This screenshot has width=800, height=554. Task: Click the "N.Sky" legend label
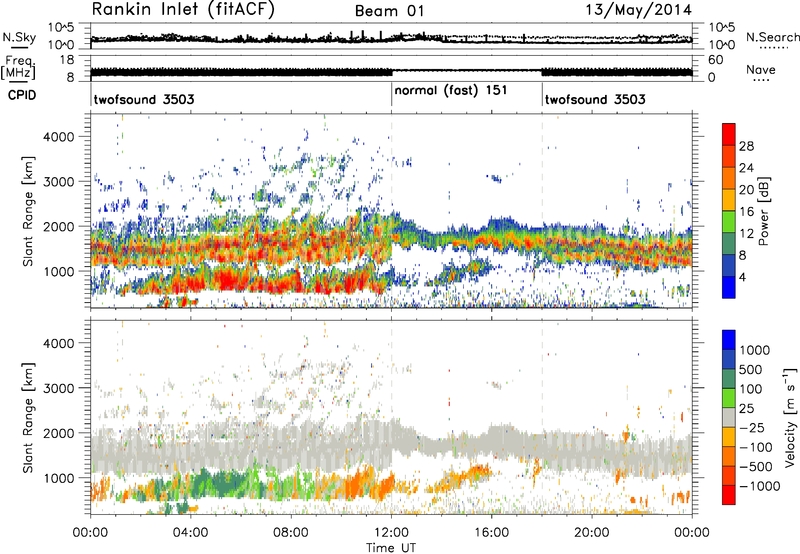click(19, 37)
